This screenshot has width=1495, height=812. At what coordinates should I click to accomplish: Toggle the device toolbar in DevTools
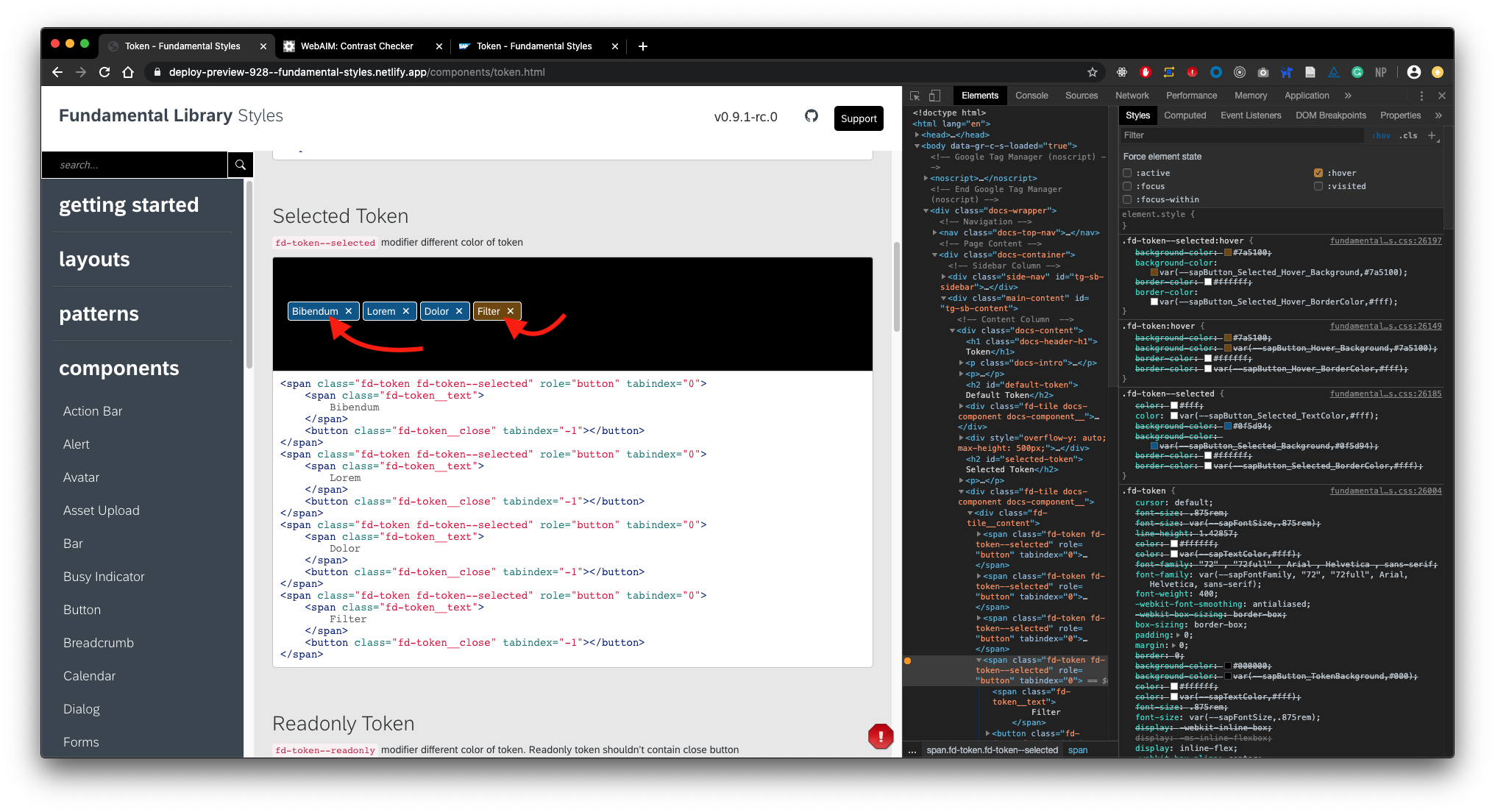point(934,96)
